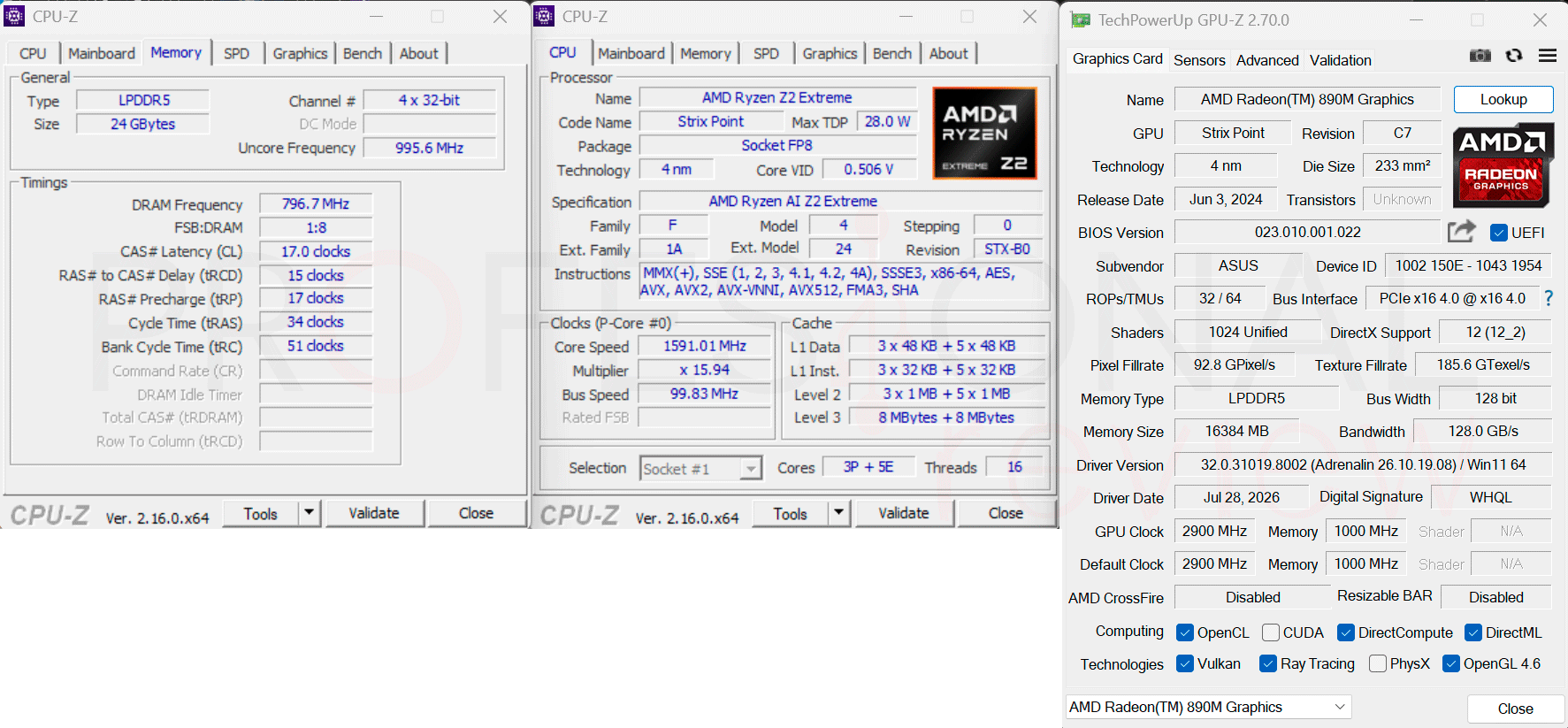
Task: Toggle the DirectML checkbox
Action: 1473,632
